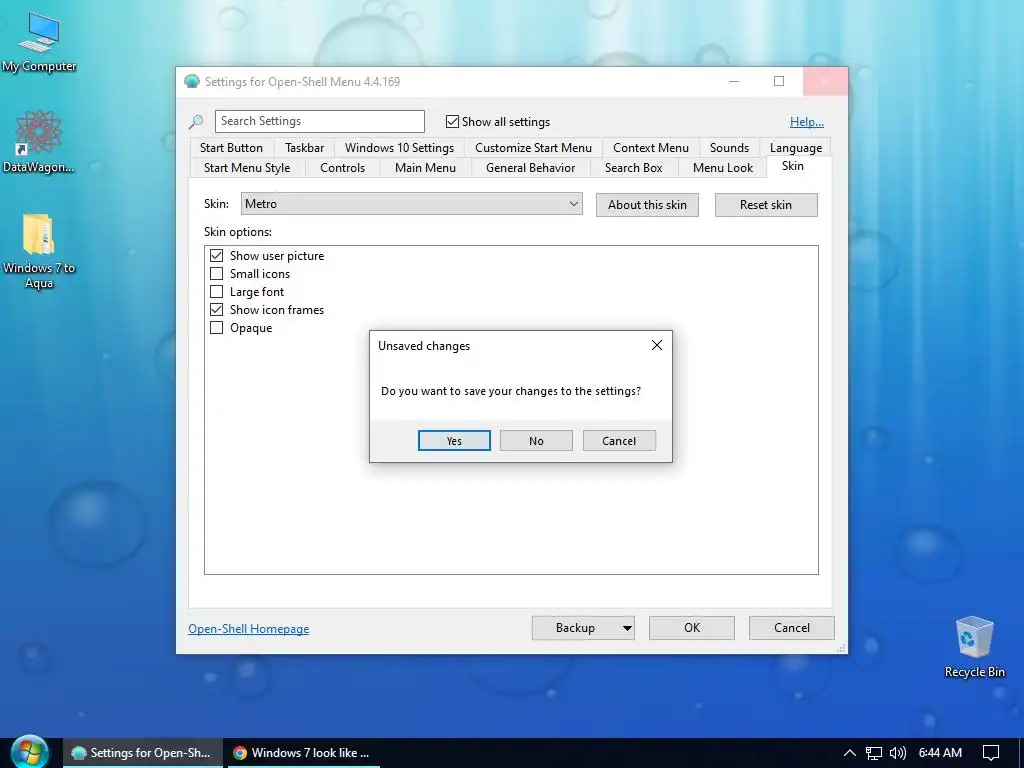1024x768 pixels.
Task: Open the Main Menu tab
Action: (x=425, y=168)
